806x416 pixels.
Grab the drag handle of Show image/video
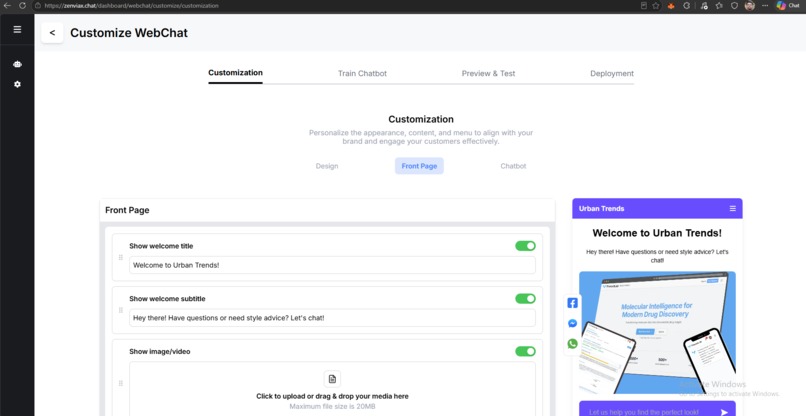tap(121, 383)
